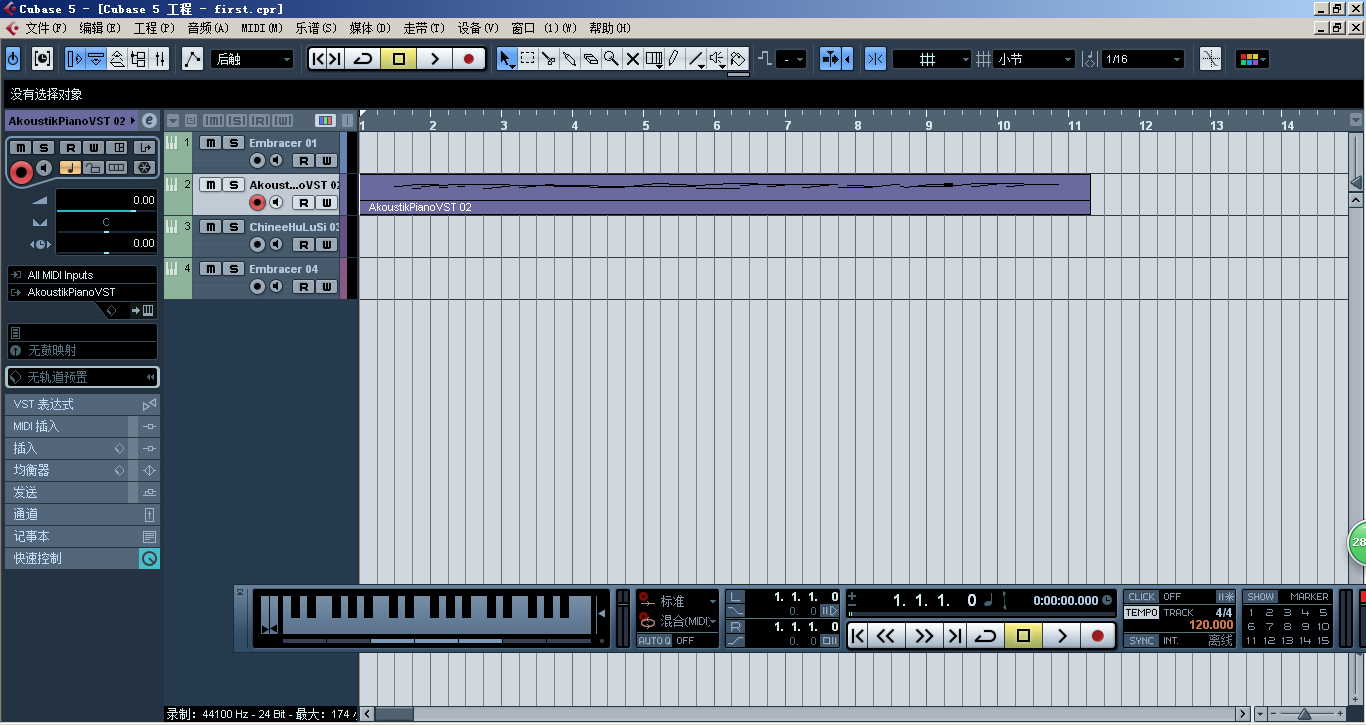Viewport: 1366px width, 725px height.
Task: Mute the Embracer 01 track
Action: [210, 143]
